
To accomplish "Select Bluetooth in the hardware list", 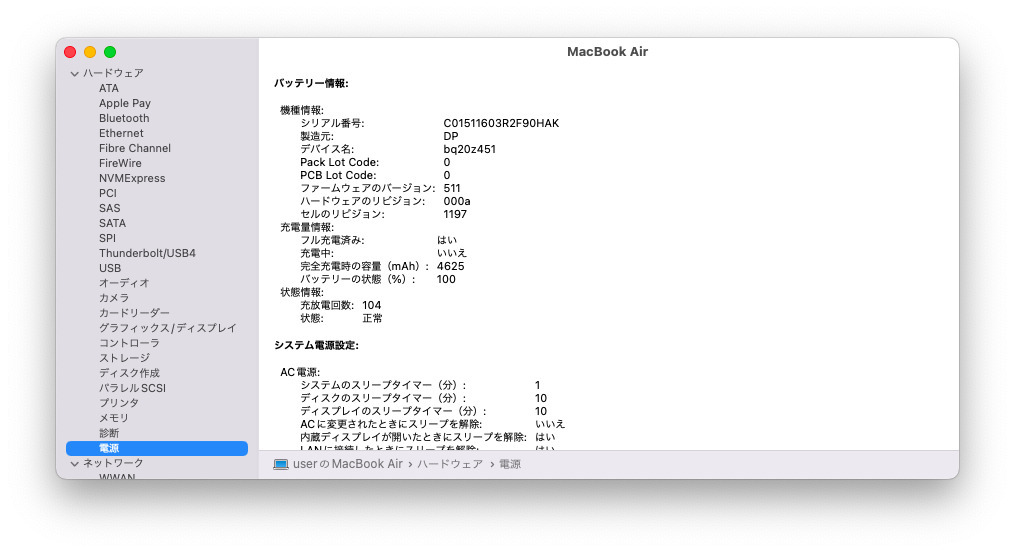I will 124,118.
